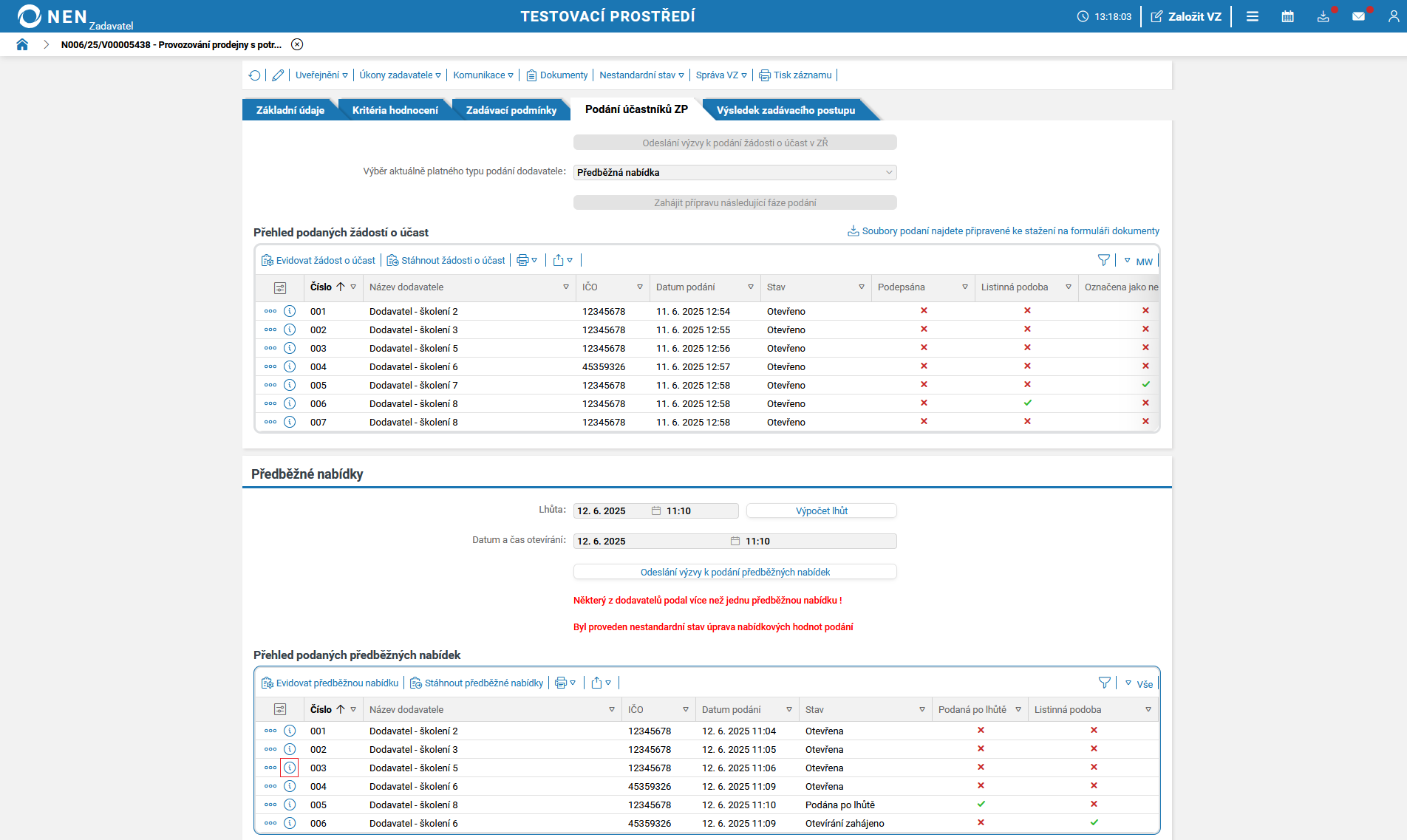This screenshot has height=840, width=1407.
Task: Open the downloads icon in header
Action: [1323, 16]
